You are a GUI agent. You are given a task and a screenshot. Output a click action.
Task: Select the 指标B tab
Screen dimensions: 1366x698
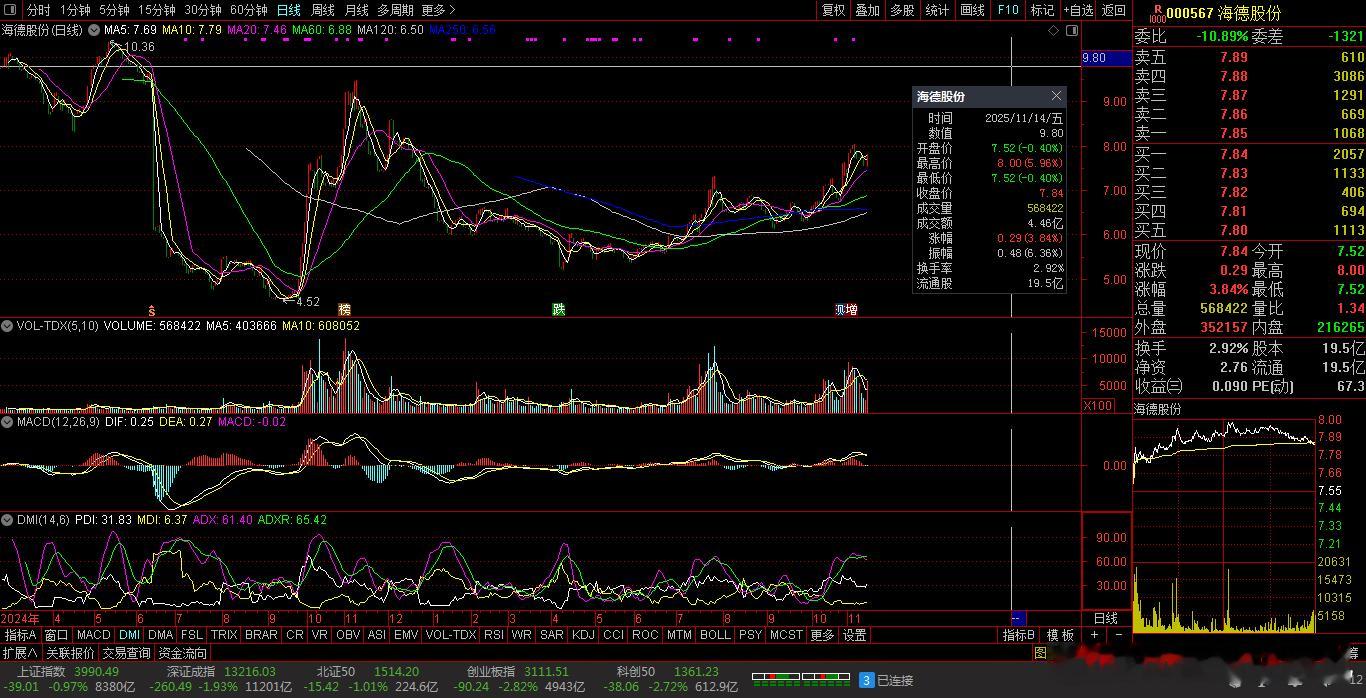click(x=1019, y=635)
